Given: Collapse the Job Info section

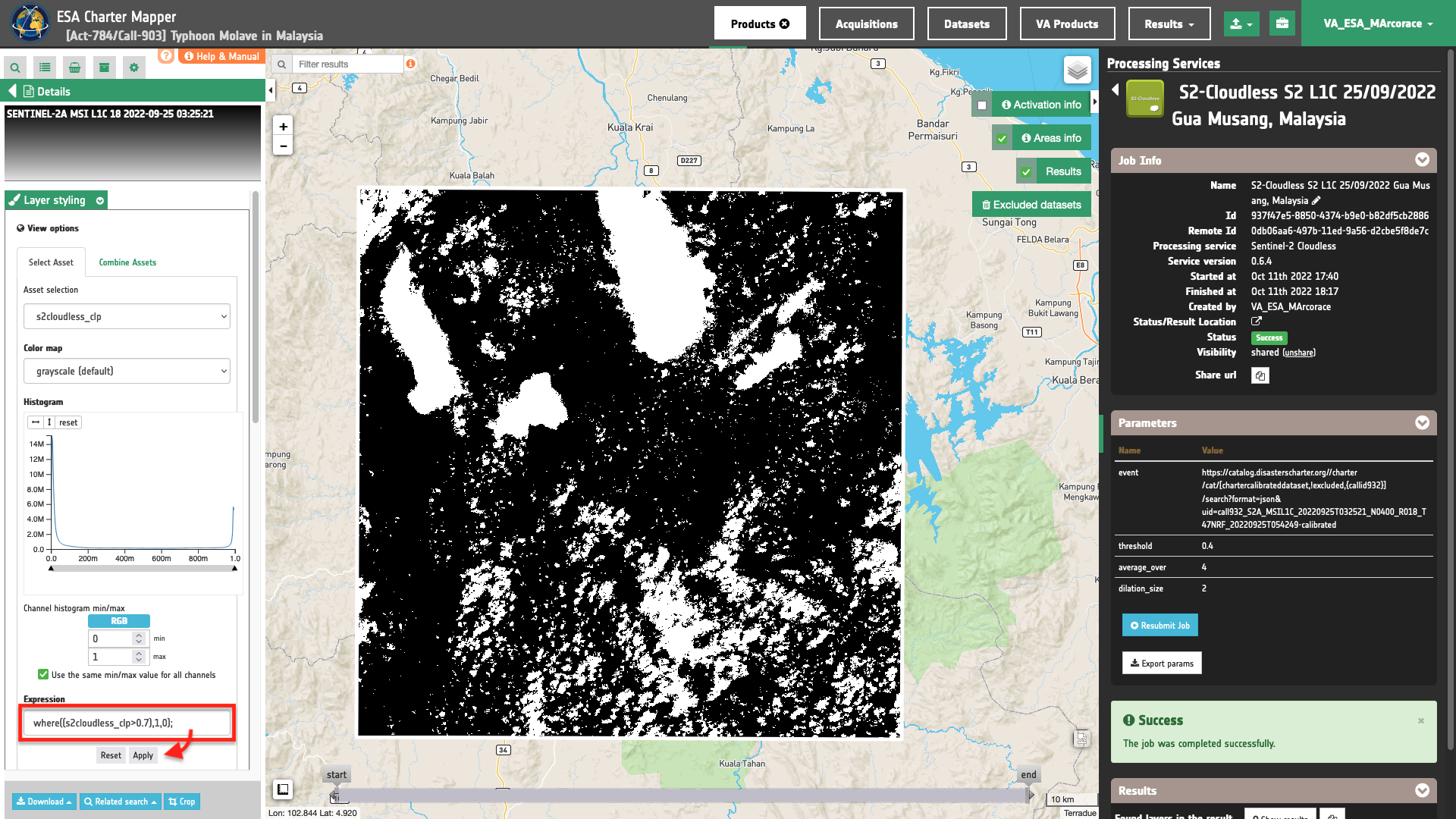Looking at the screenshot, I should (1422, 160).
